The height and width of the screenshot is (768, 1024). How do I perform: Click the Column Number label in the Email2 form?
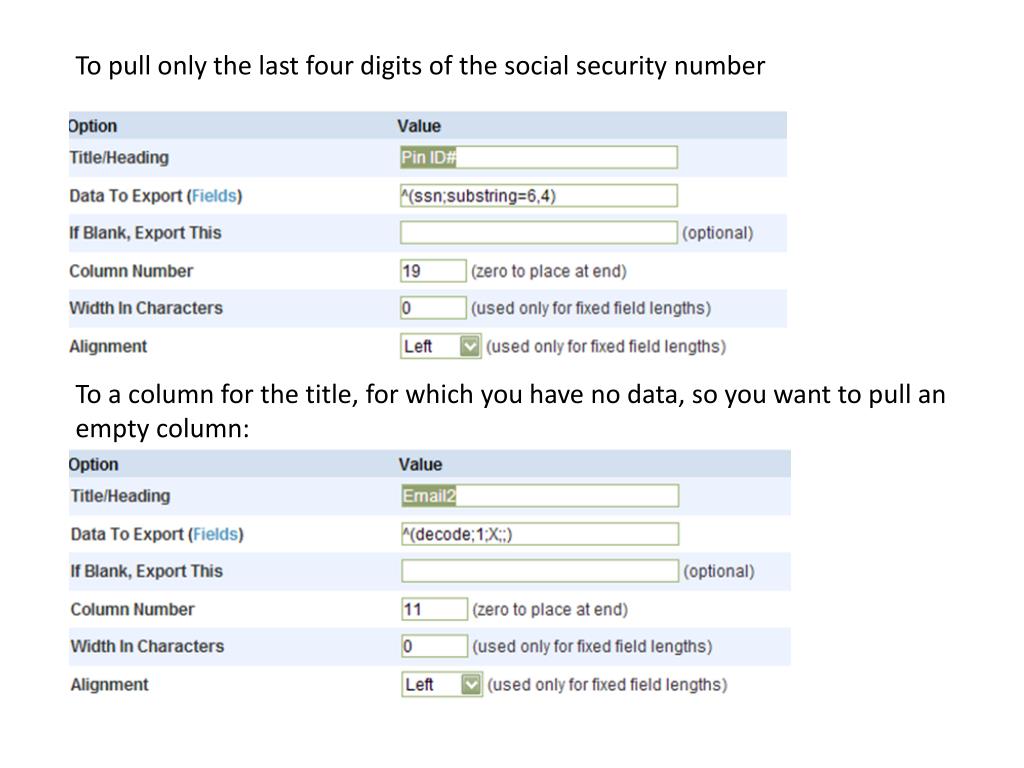pos(133,609)
